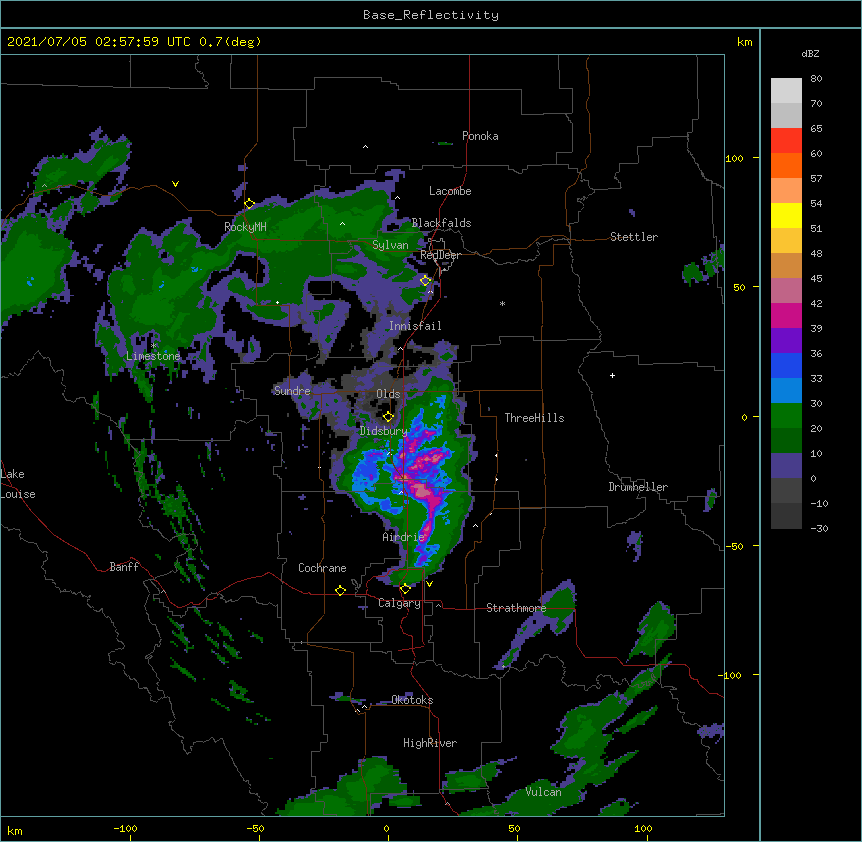Screen dimensions: 862x842
Task: Click the 45 value in dBZ legend
Action: pyautogui.click(x=816, y=279)
